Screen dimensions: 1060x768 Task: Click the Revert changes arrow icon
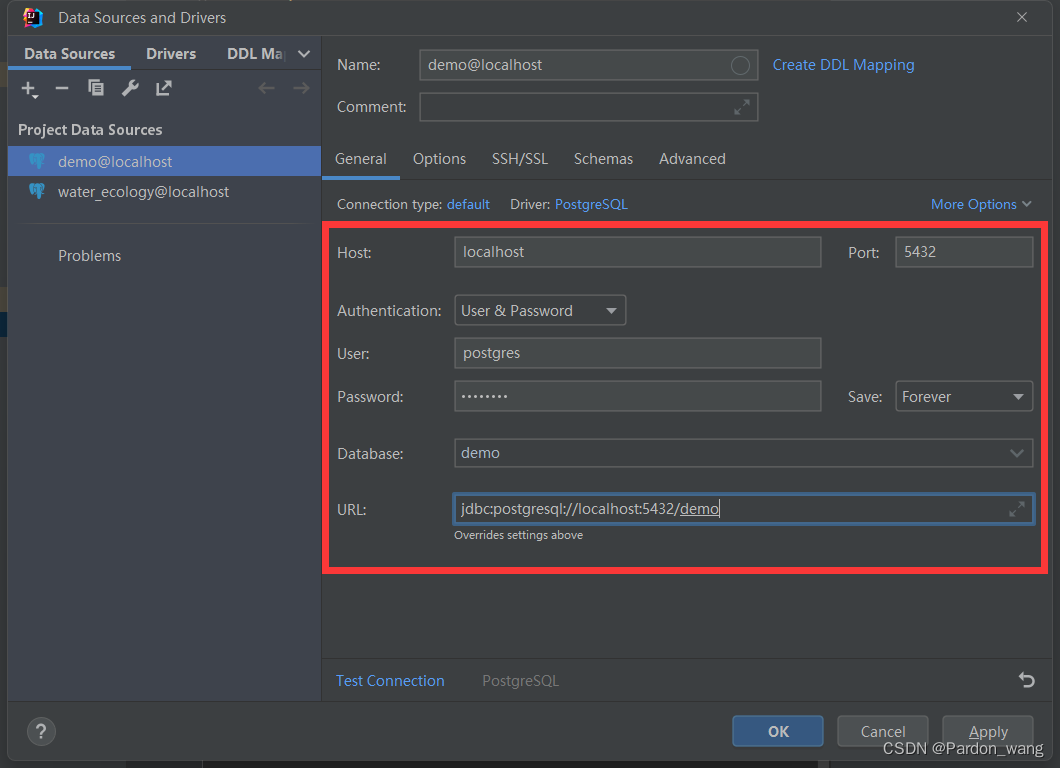coord(1026,679)
